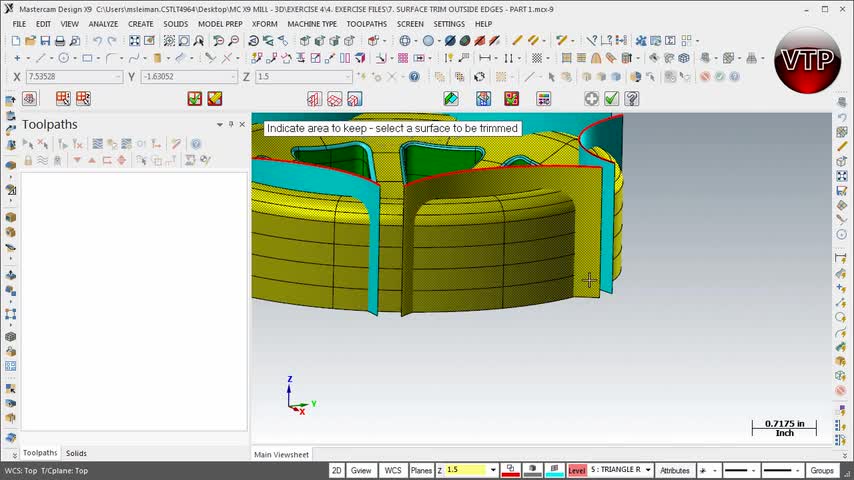The width and height of the screenshot is (854, 480).
Task: Pin the Toolpaths panel
Action: click(x=231, y=124)
